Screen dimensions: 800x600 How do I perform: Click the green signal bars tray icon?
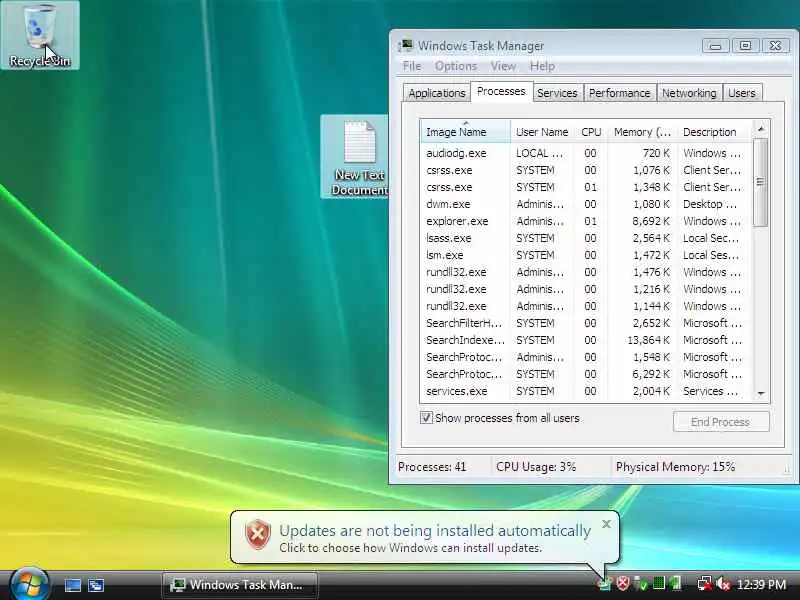tap(676, 583)
